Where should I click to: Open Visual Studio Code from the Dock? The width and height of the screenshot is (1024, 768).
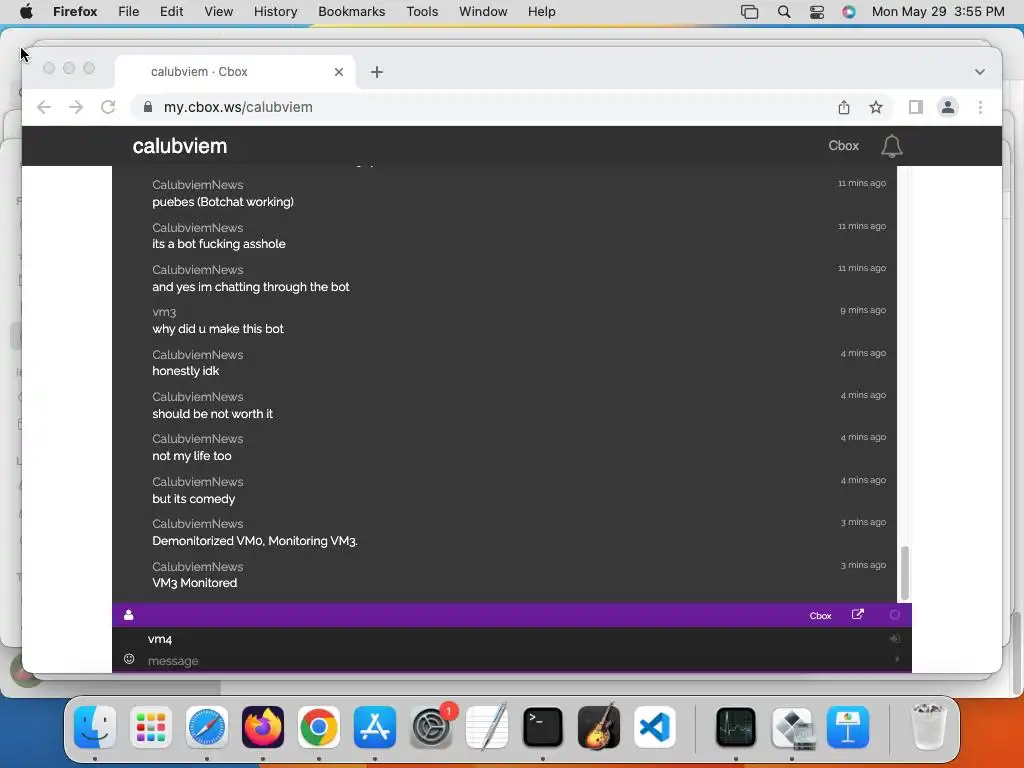[x=655, y=727]
